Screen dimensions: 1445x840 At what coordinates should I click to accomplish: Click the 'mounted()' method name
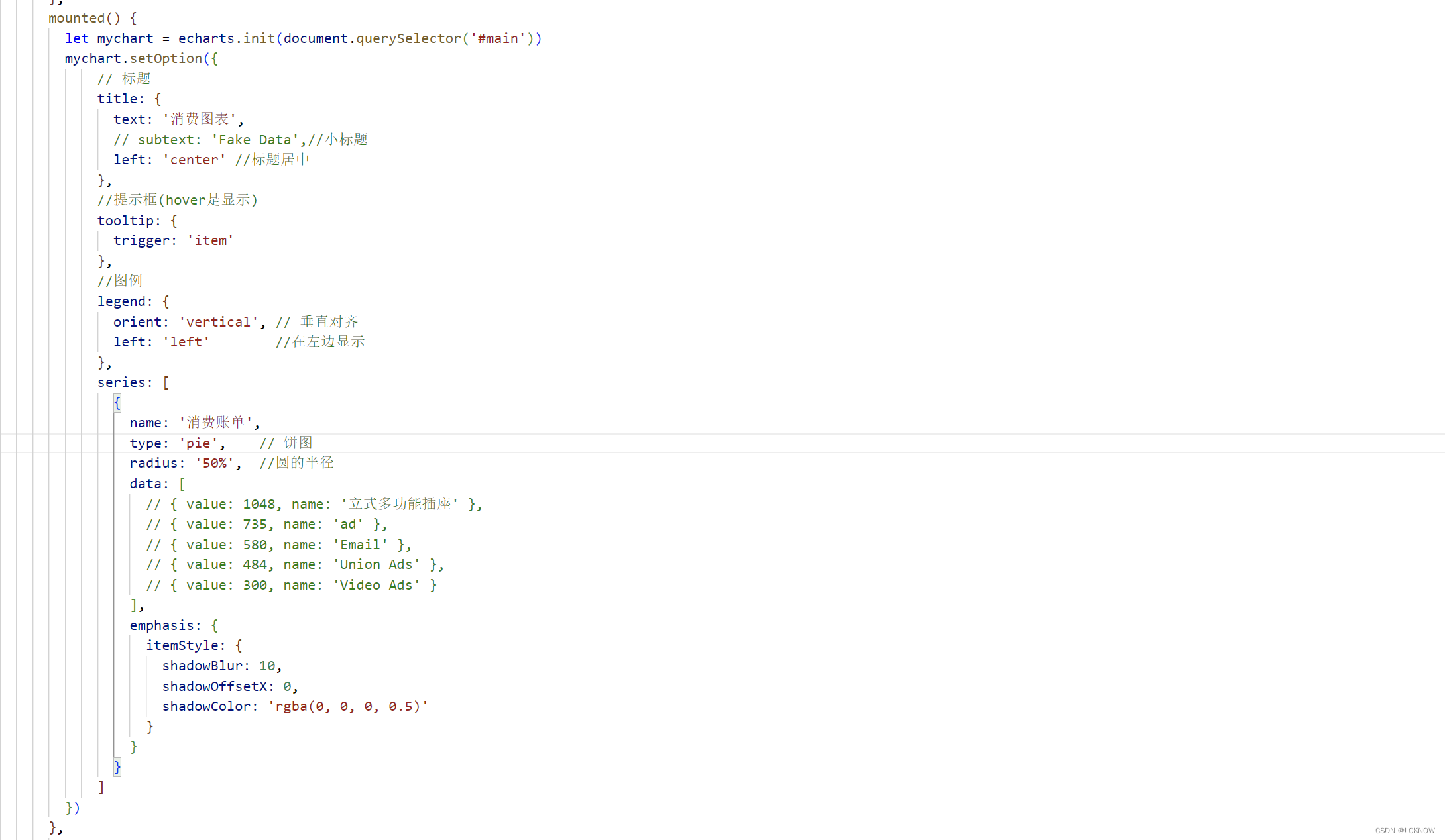click(x=76, y=18)
